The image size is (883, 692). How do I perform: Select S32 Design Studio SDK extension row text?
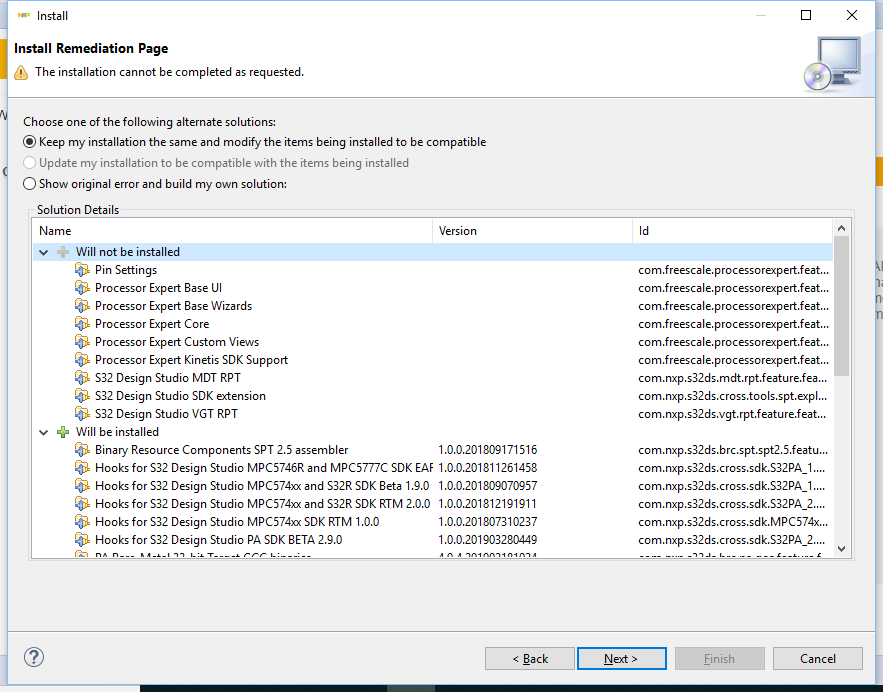pyautogui.click(x=180, y=396)
